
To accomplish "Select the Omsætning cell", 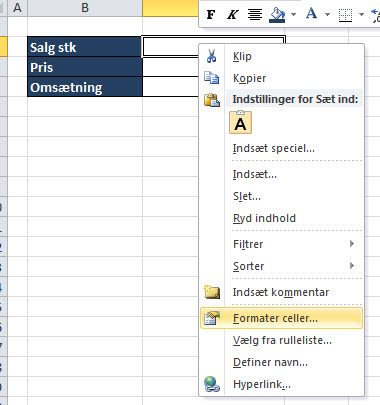I will point(85,87).
